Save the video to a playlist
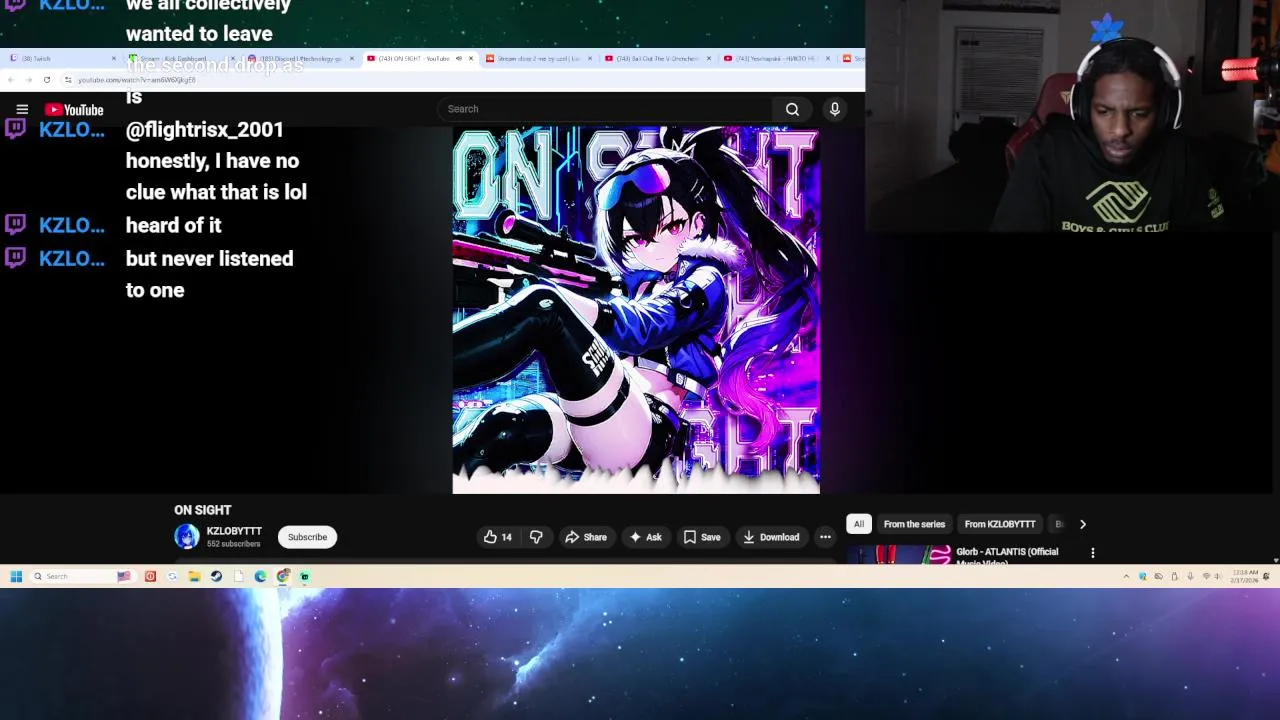Screen dimensions: 1280x720 tap(702, 537)
